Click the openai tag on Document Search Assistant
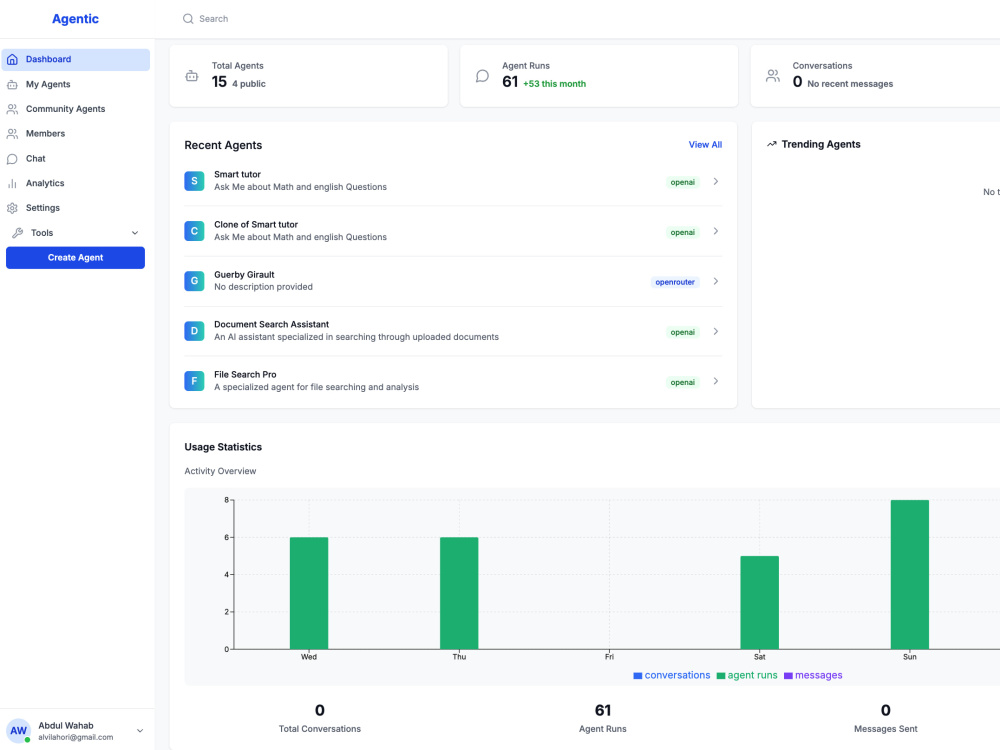 point(682,332)
